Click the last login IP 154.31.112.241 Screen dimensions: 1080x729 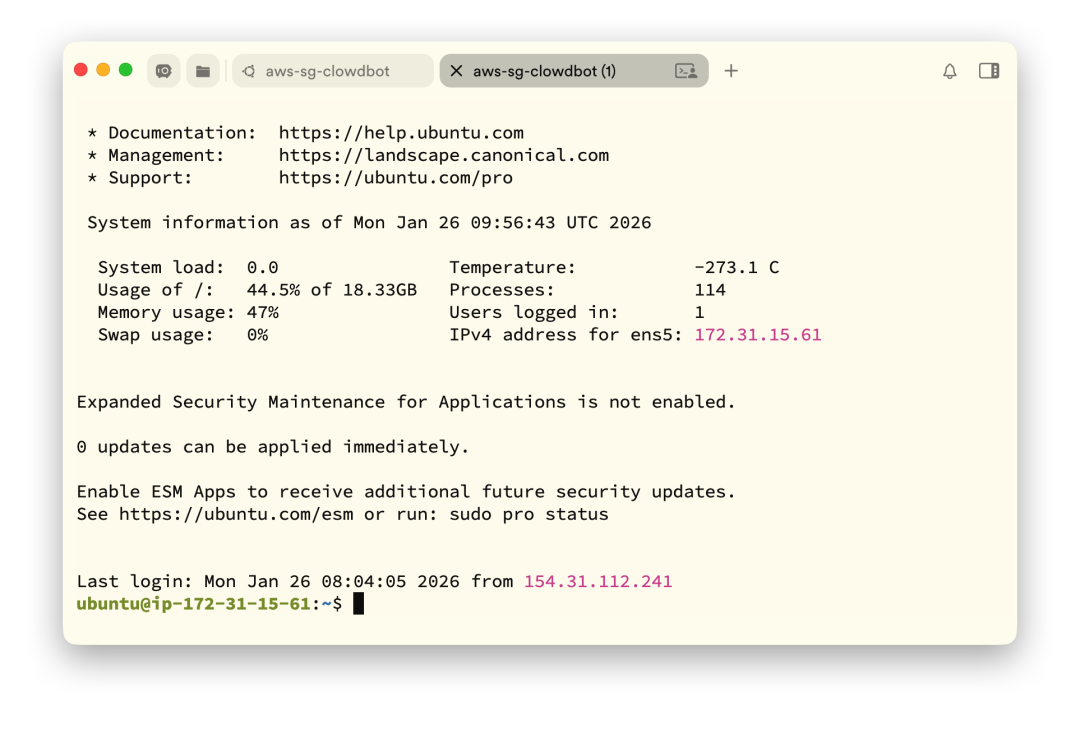[x=598, y=582]
